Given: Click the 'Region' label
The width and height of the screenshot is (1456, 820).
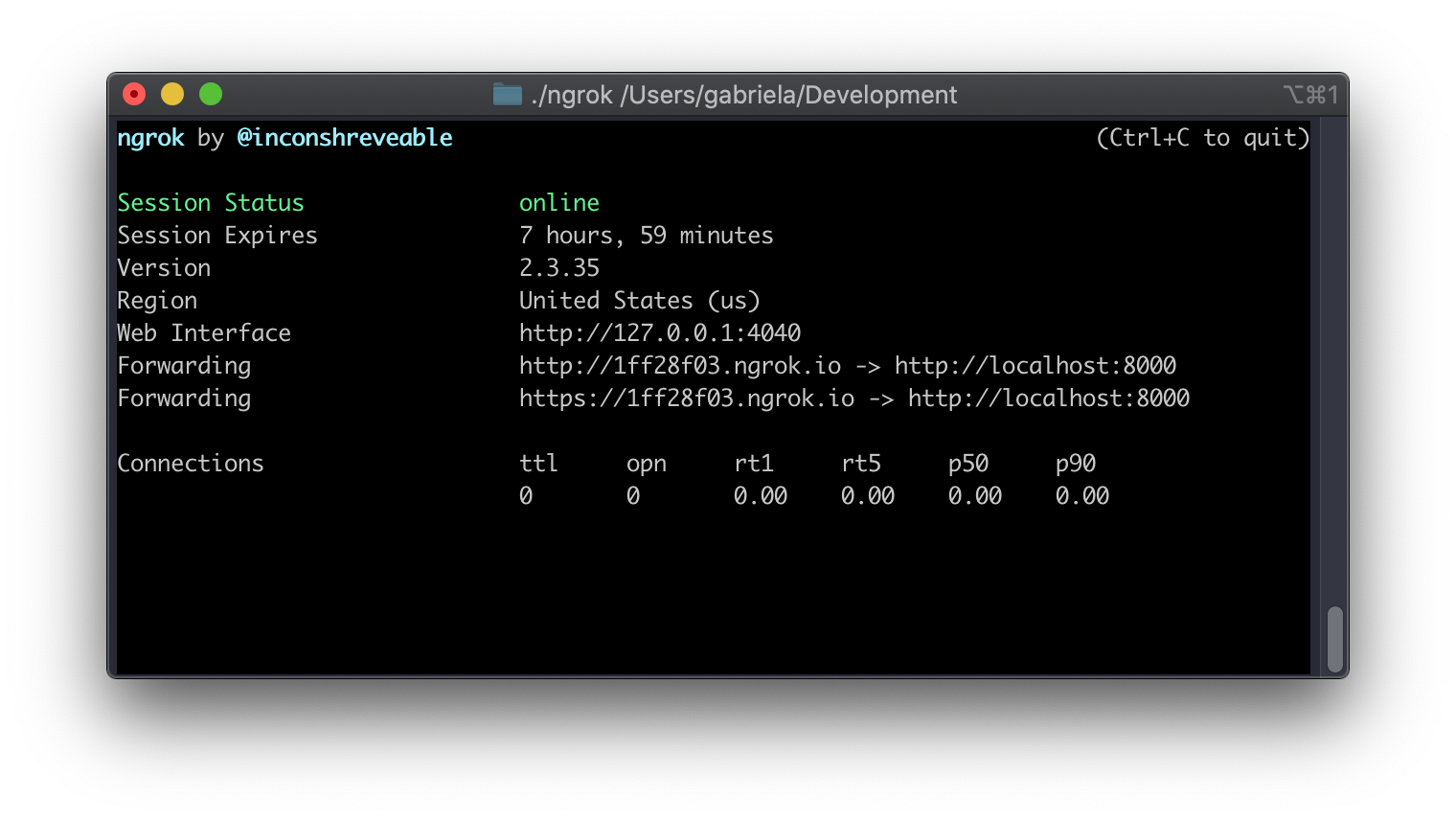Looking at the screenshot, I should click(x=157, y=301).
